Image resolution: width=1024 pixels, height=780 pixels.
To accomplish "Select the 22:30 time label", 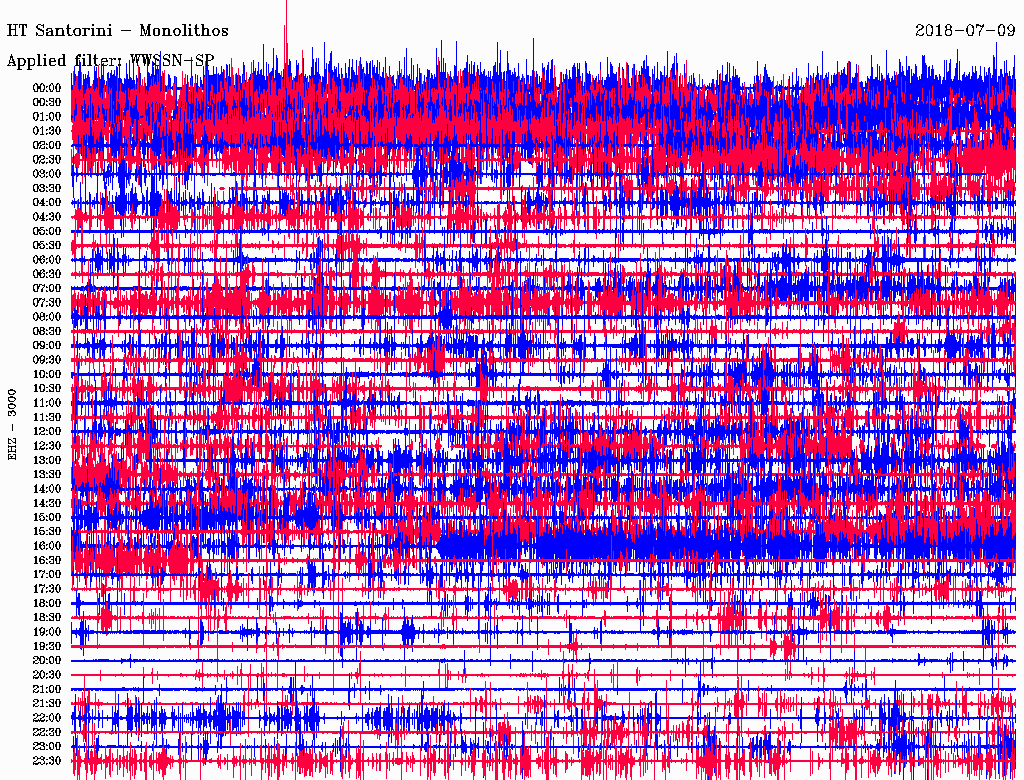I will (47, 732).
